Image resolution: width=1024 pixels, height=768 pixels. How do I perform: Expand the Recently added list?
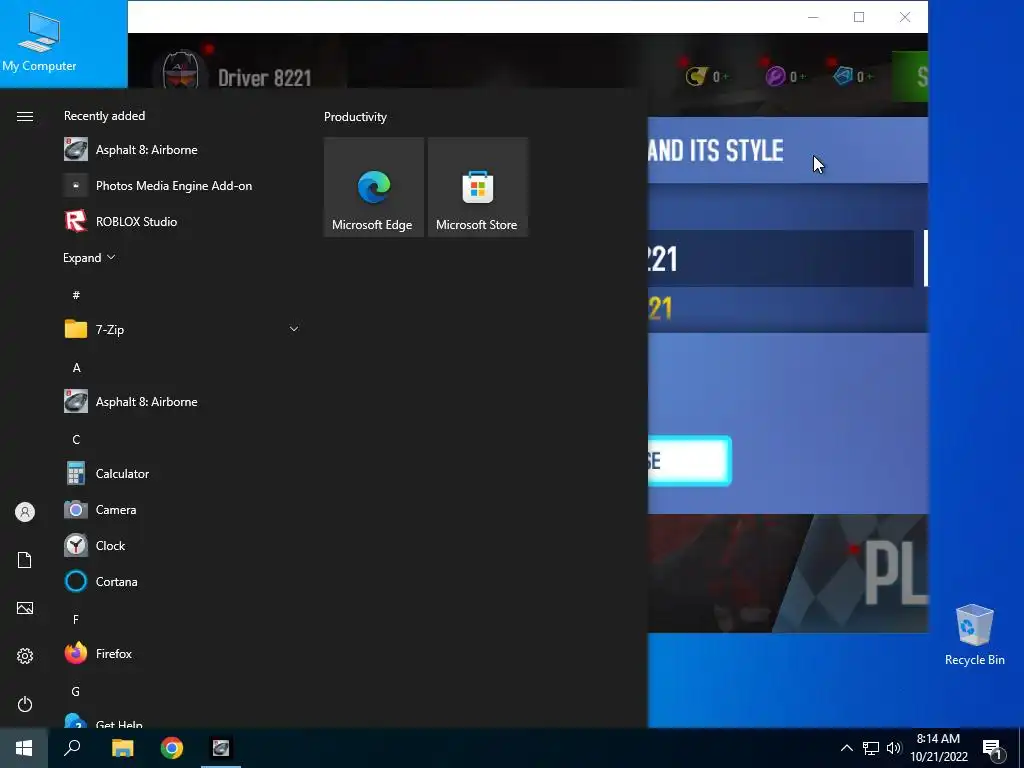89,257
